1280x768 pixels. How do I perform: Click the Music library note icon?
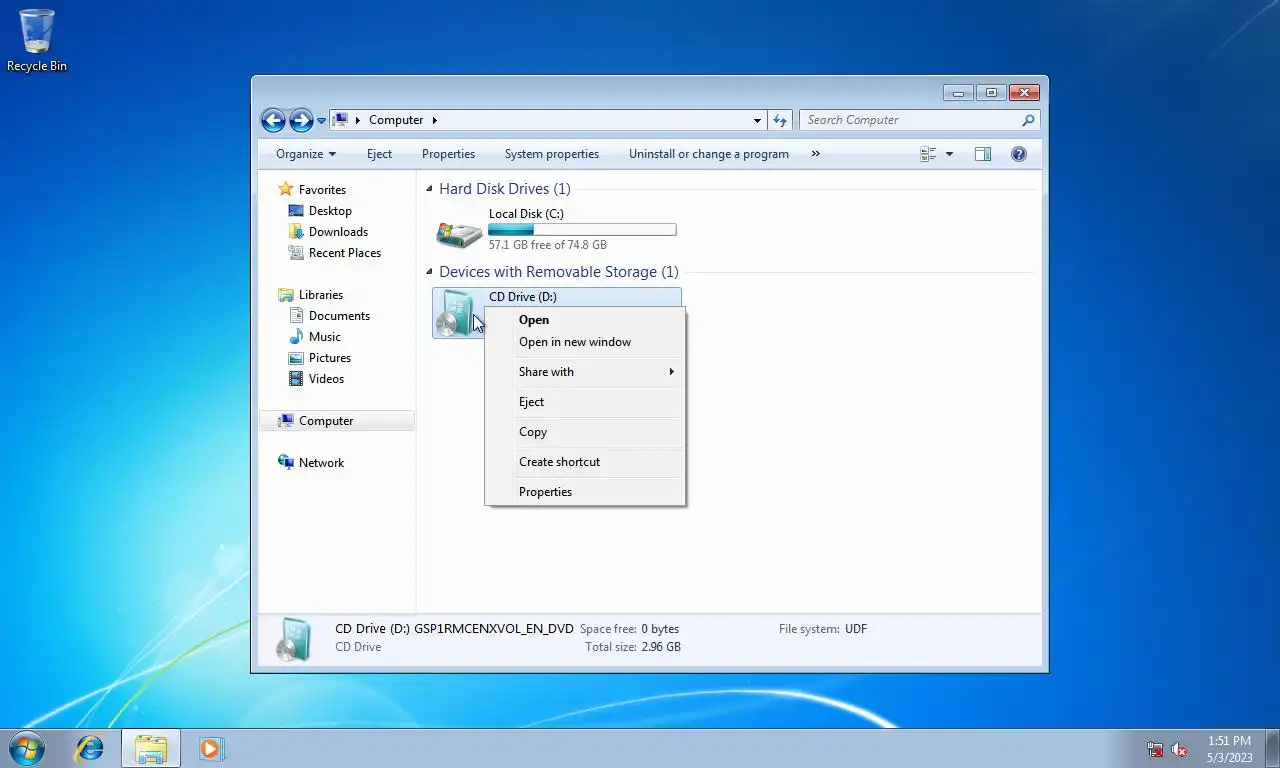(296, 337)
